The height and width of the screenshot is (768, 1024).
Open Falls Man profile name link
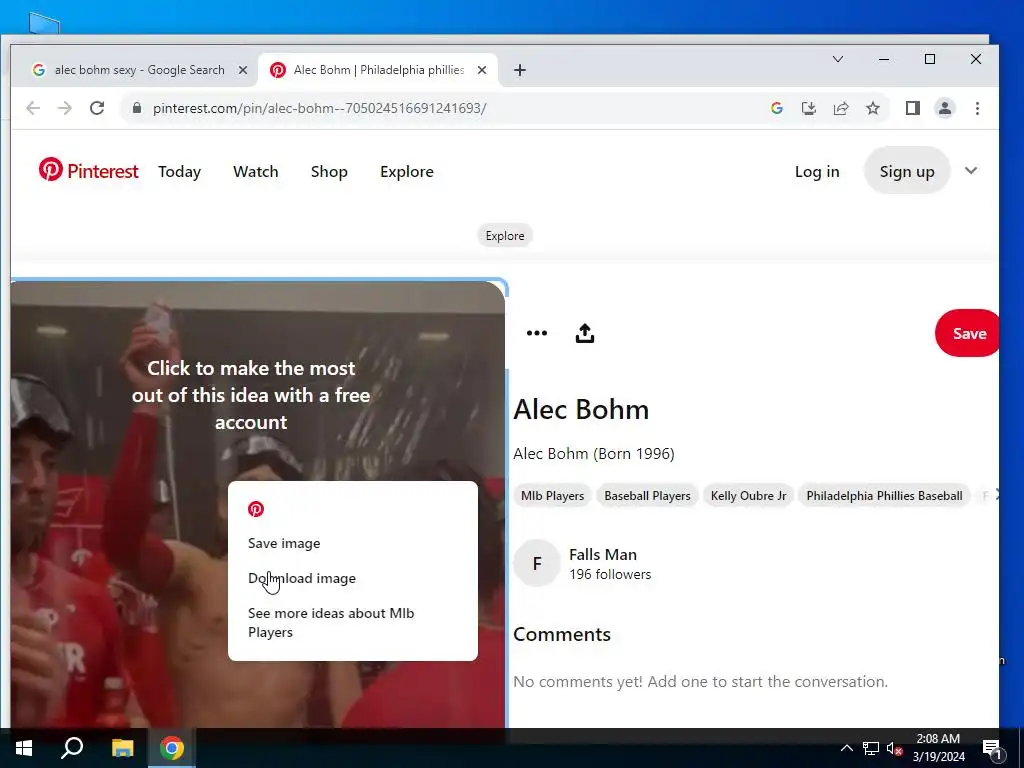[x=603, y=554]
